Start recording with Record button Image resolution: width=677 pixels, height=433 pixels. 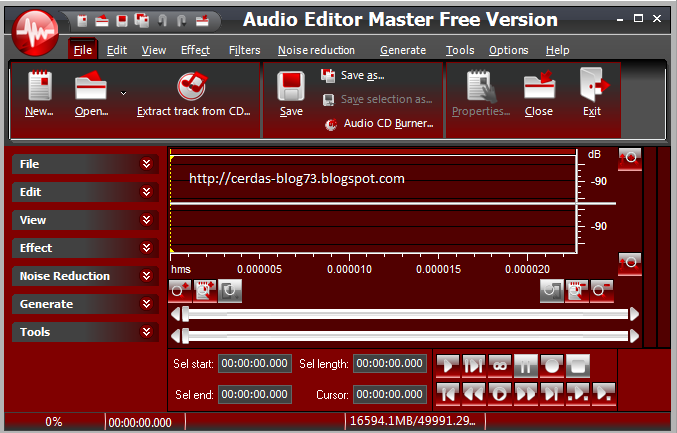552,366
